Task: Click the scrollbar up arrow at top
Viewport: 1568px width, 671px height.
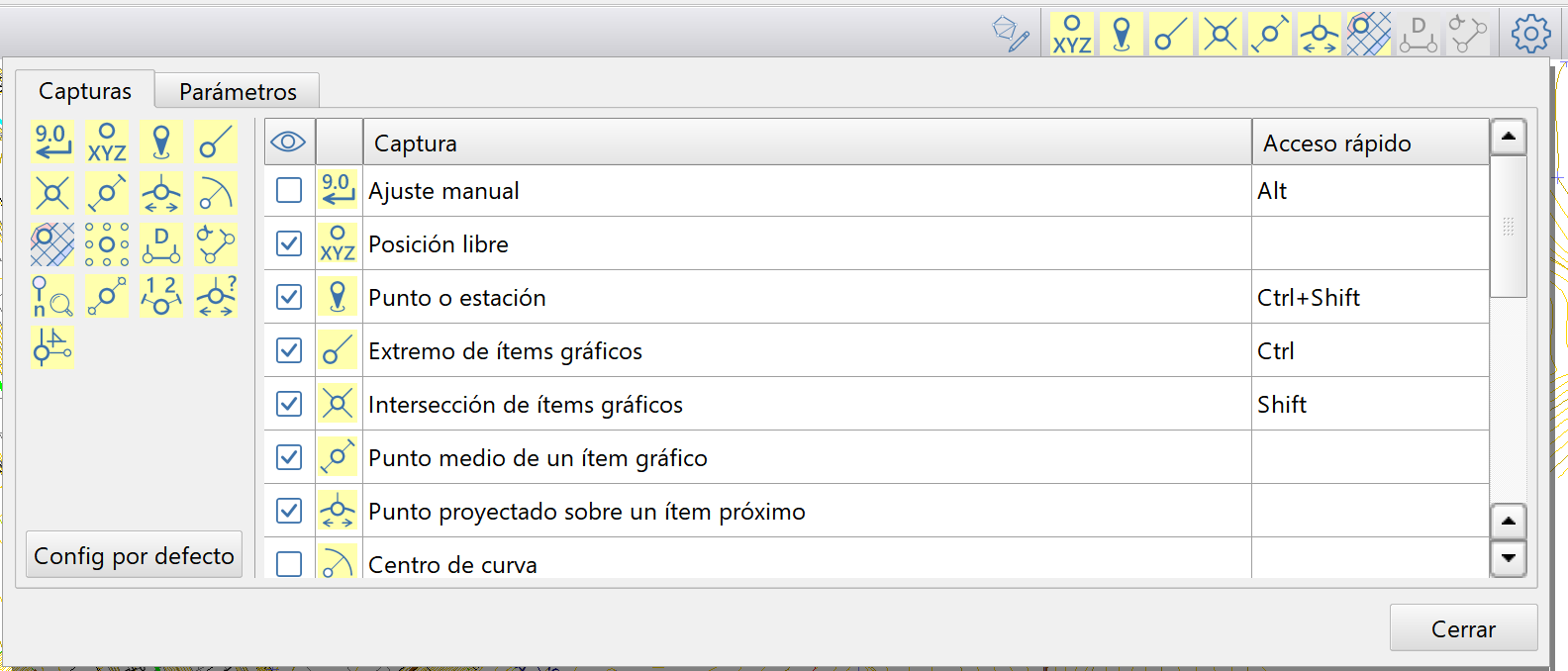Action: pyautogui.click(x=1508, y=137)
